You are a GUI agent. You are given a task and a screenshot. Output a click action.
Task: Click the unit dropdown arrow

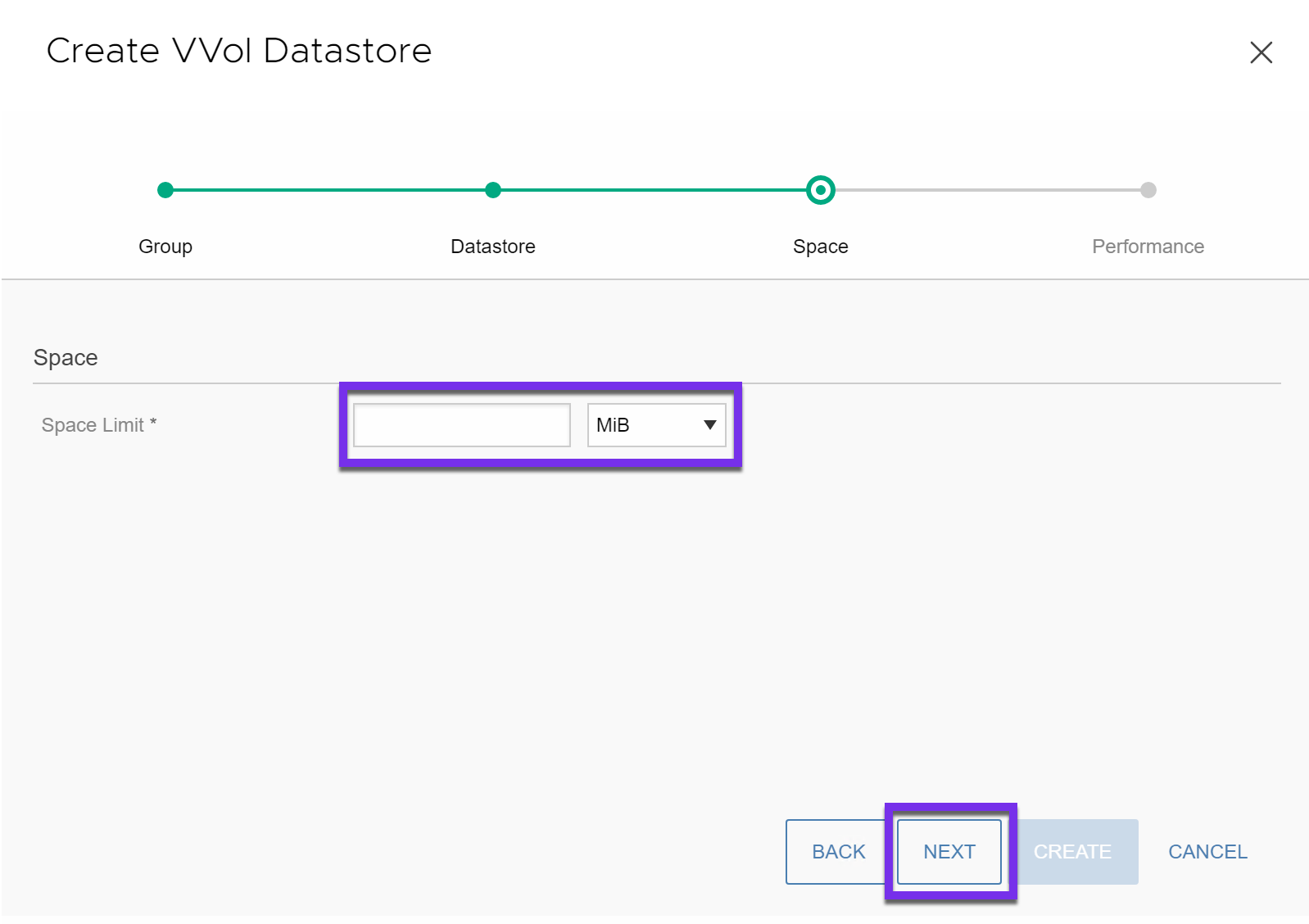coord(709,425)
